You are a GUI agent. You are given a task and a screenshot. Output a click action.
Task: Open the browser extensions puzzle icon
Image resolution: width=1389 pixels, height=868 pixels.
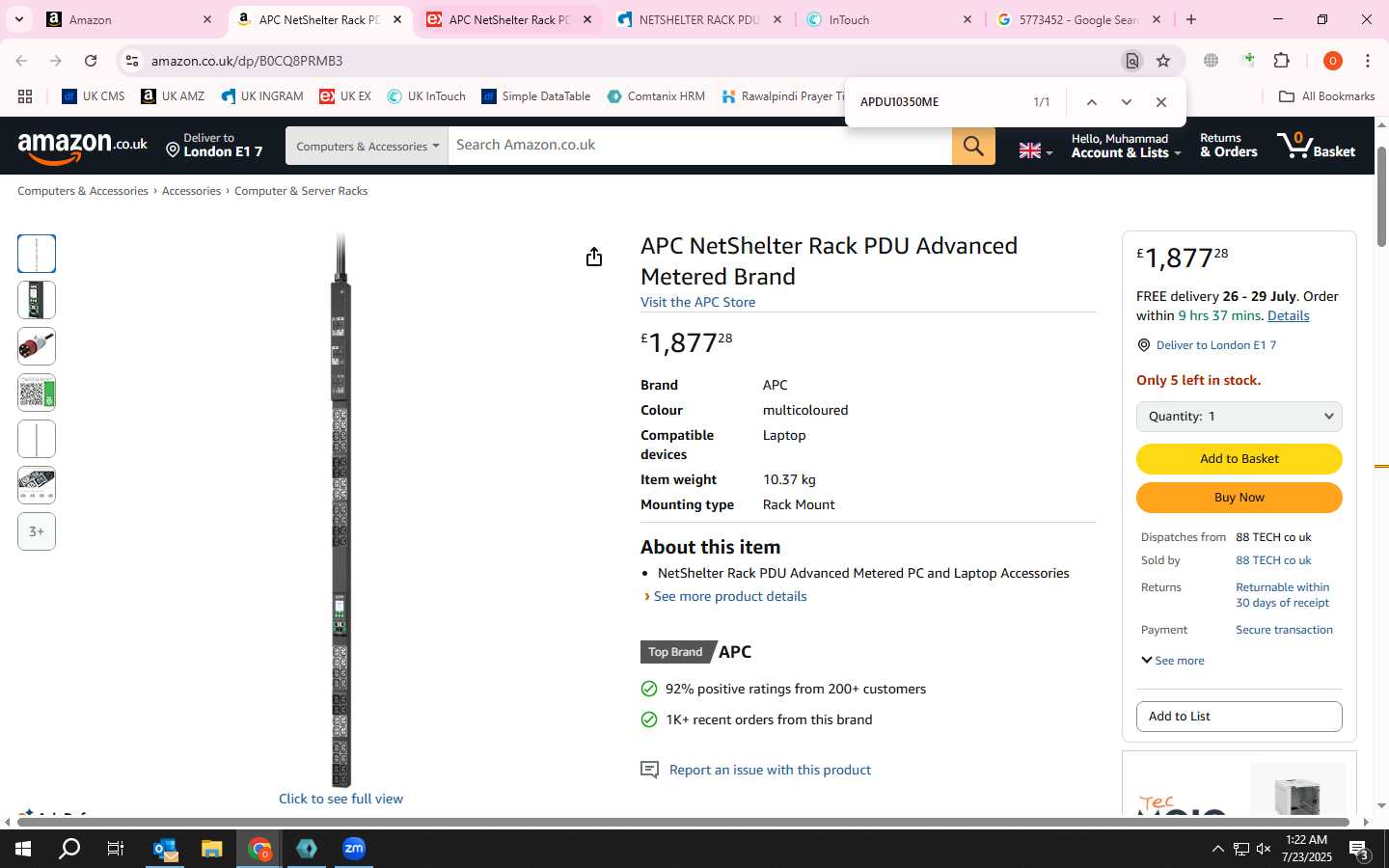click(1281, 61)
